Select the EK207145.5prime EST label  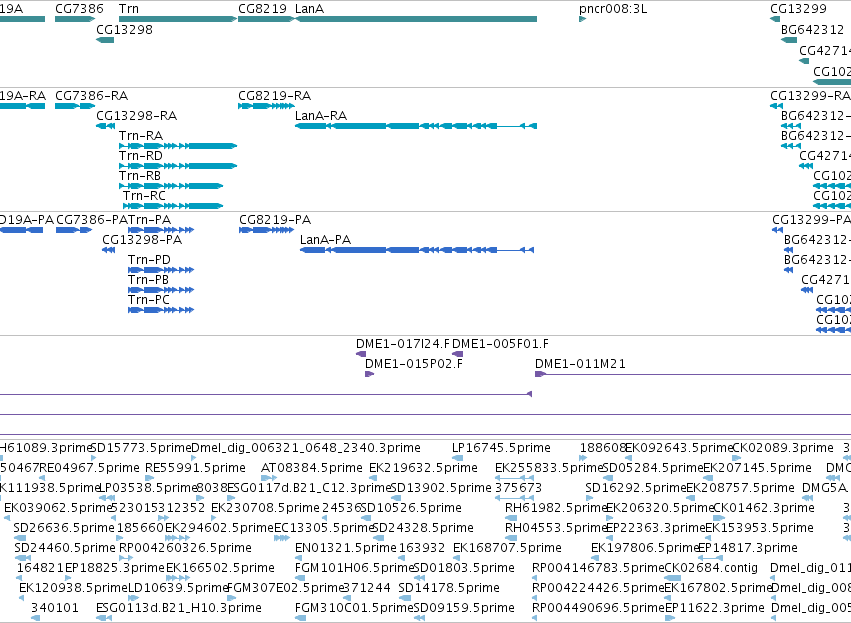[758, 468]
